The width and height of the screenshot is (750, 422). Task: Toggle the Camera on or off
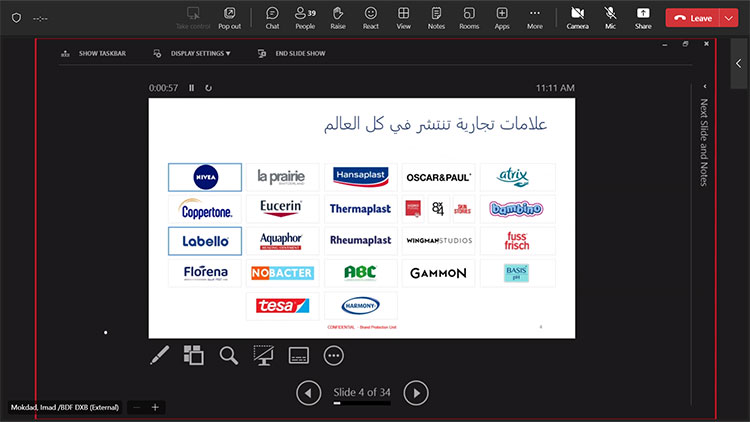577,17
